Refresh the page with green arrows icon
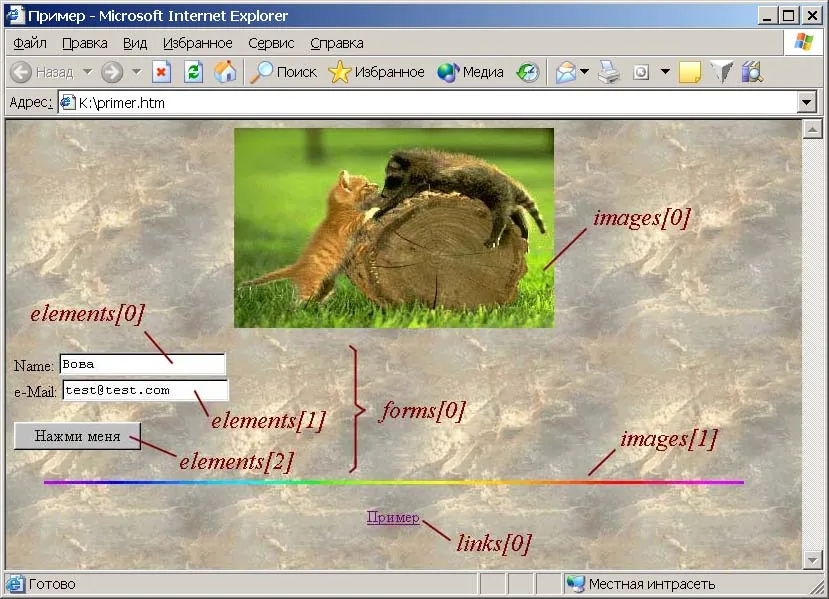The width and height of the screenshot is (829, 599). point(194,72)
